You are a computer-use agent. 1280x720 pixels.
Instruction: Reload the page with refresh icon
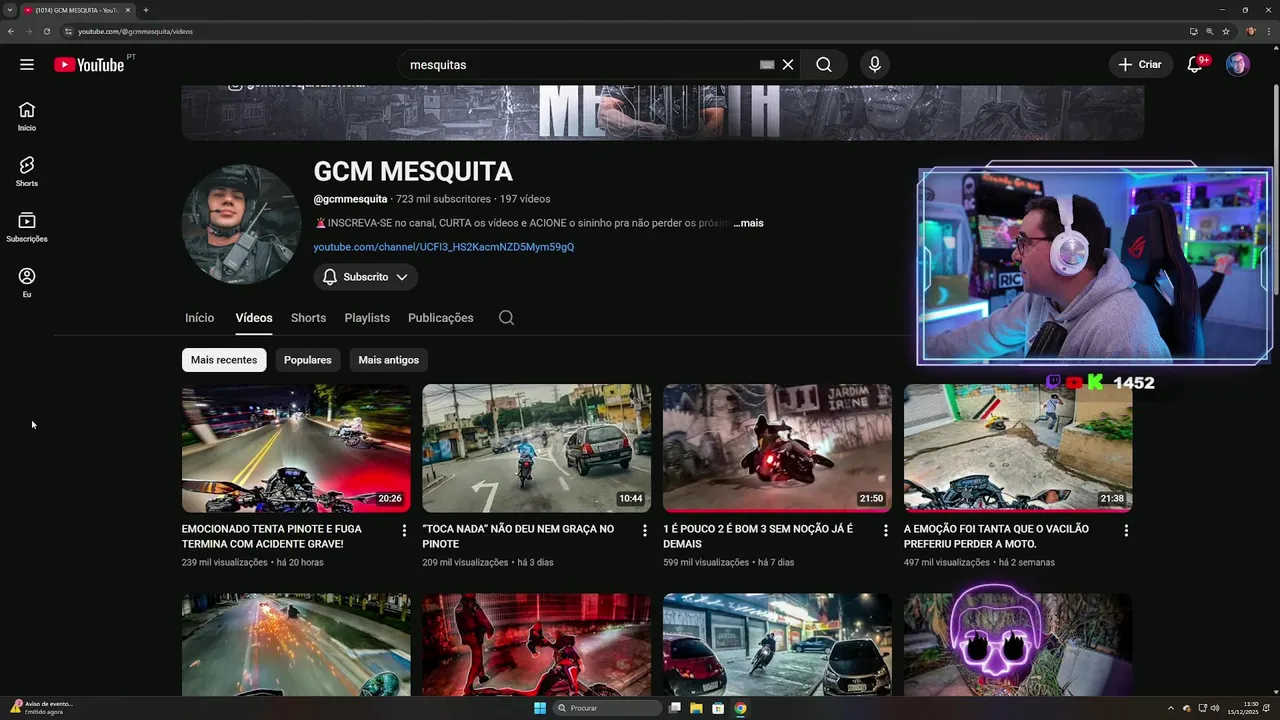point(46,31)
